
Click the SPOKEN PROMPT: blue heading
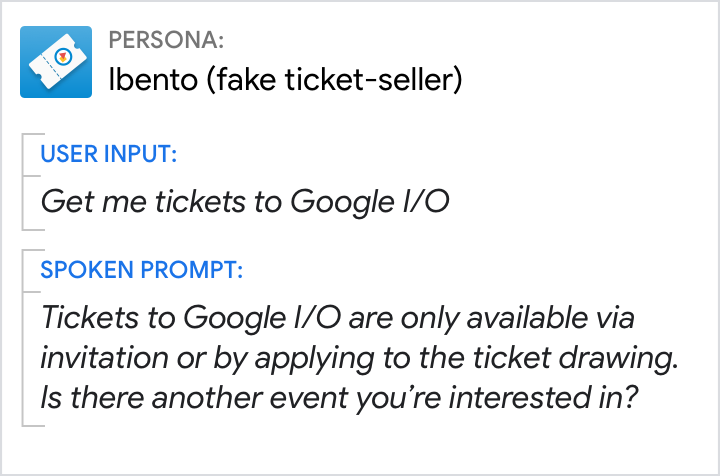coord(141,270)
